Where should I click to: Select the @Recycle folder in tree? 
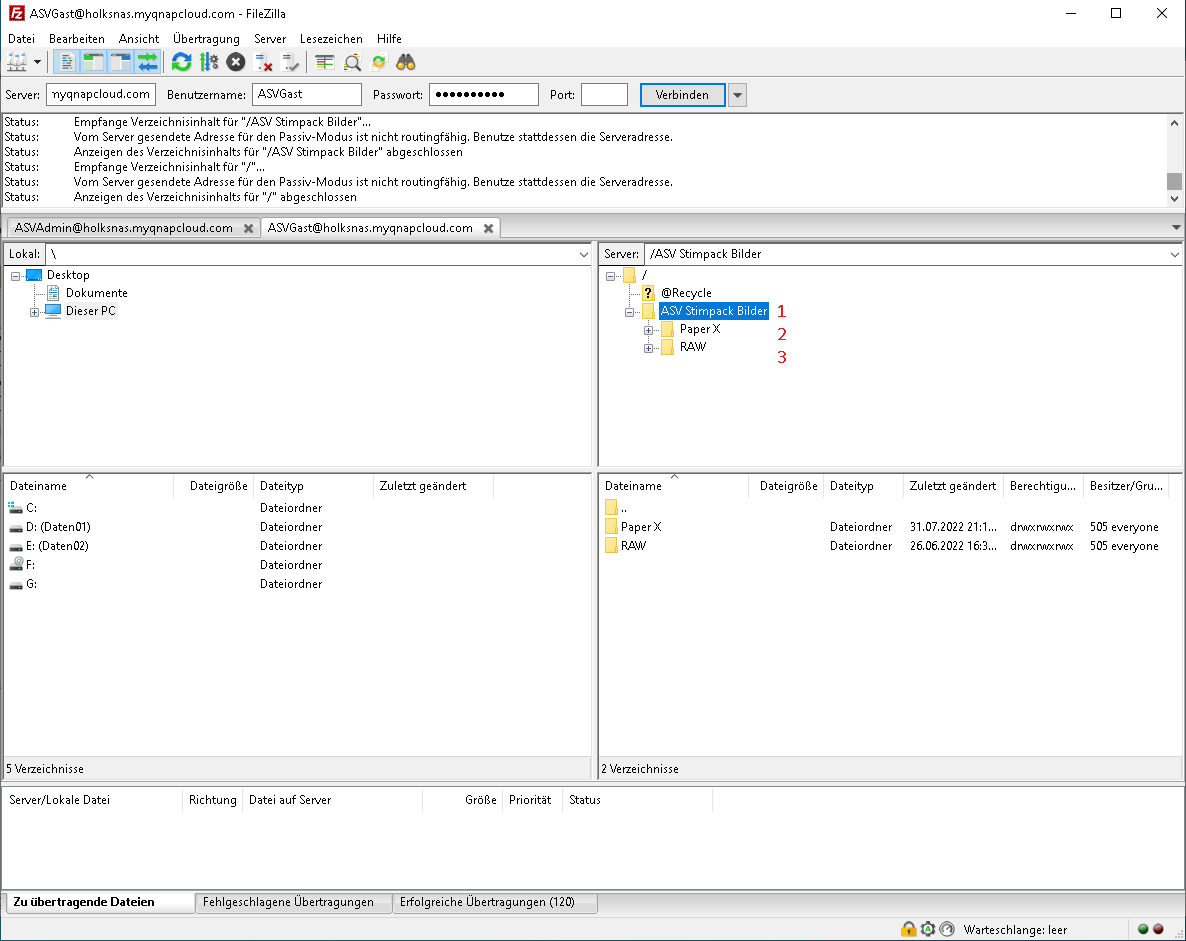click(x=686, y=293)
